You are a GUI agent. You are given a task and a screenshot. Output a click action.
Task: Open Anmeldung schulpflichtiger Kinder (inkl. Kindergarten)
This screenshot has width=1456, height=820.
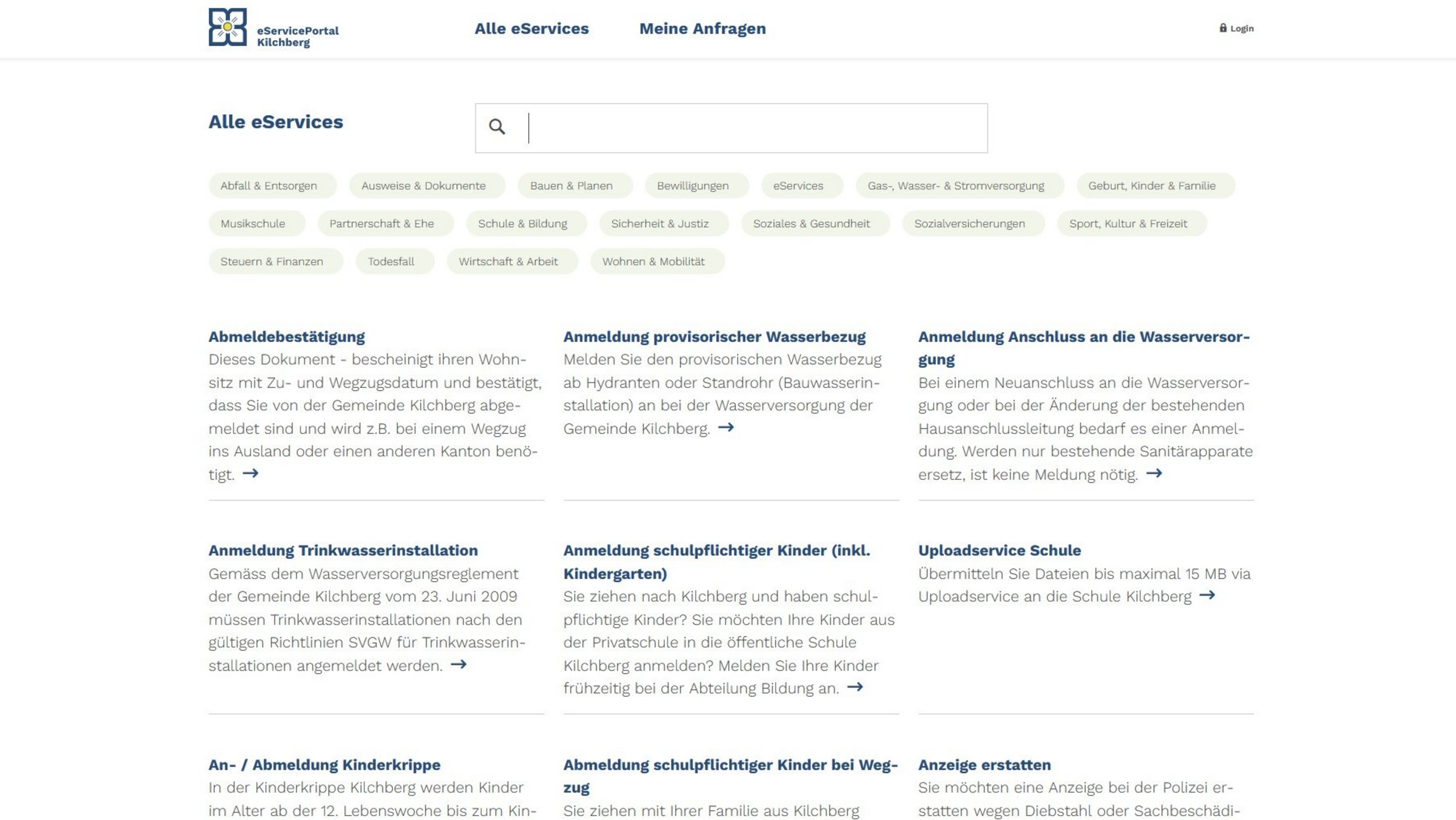click(x=717, y=562)
